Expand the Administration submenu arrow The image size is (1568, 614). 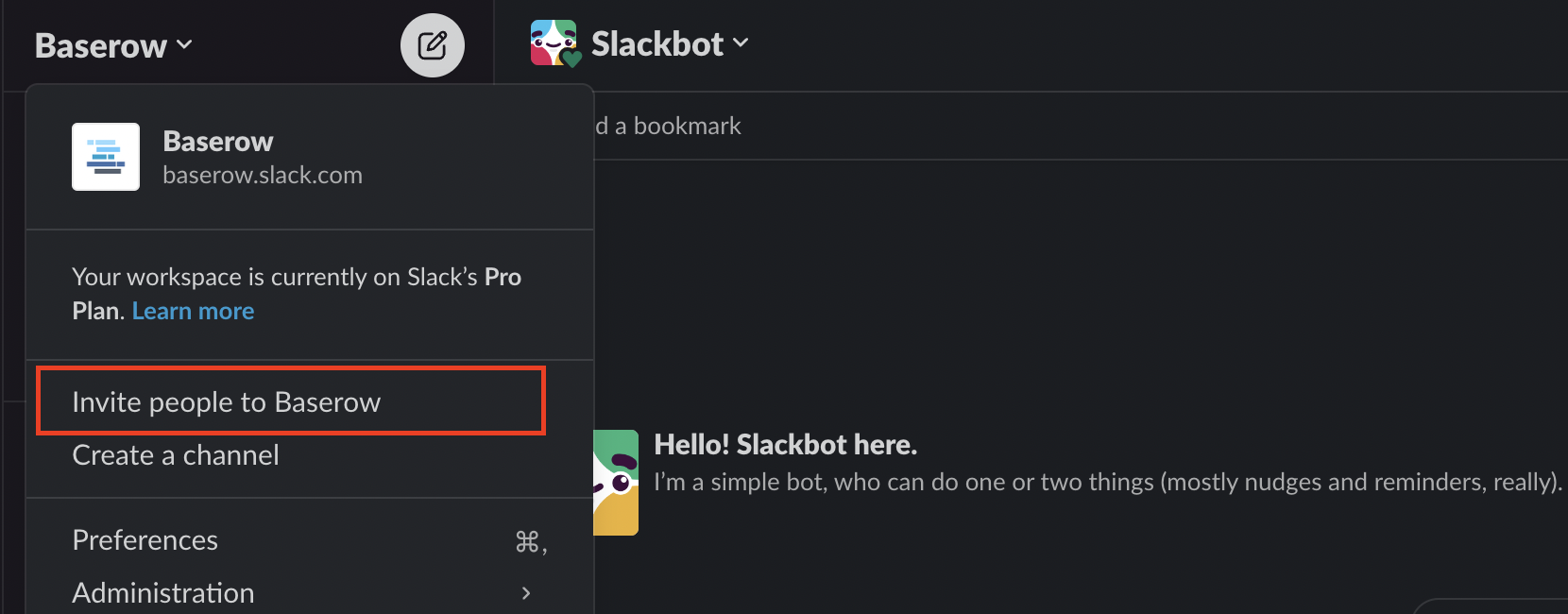[526, 593]
